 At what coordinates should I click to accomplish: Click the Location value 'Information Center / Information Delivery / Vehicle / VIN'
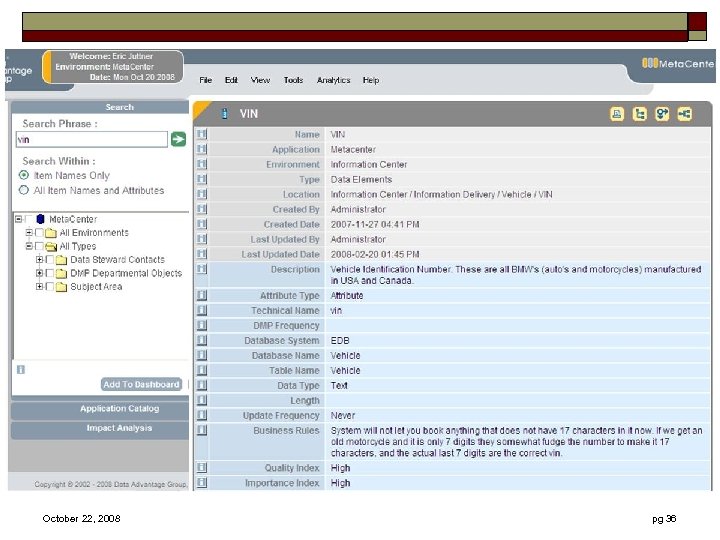point(441,194)
